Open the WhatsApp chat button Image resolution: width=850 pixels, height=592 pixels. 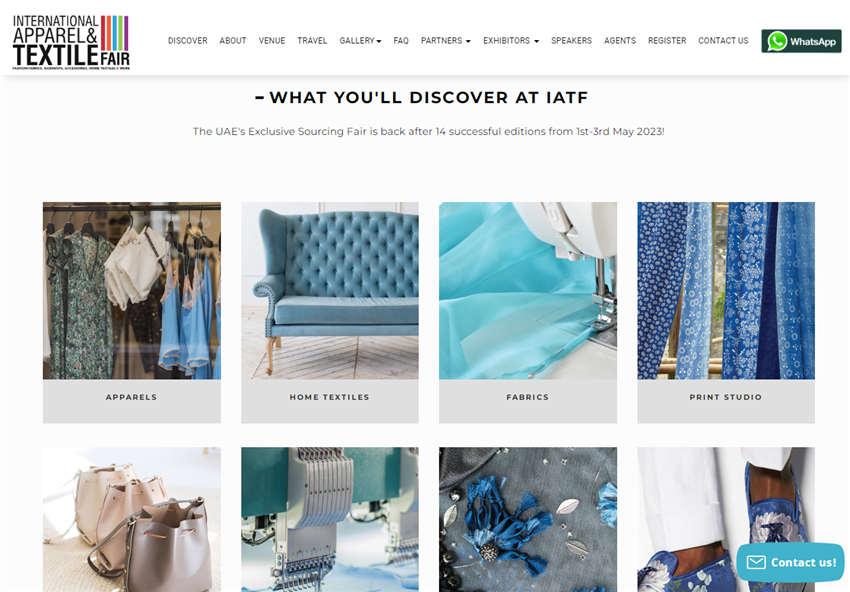pyautogui.click(x=801, y=41)
